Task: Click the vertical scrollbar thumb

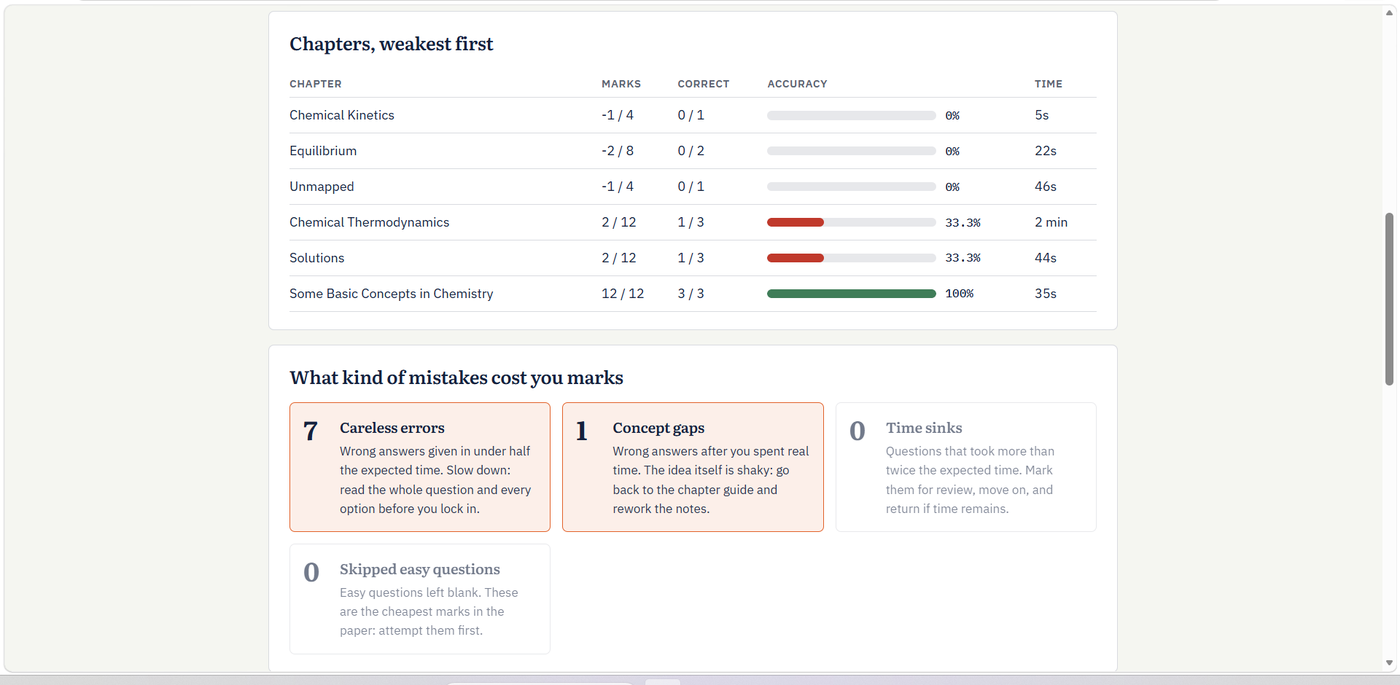Action: pos(1389,299)
